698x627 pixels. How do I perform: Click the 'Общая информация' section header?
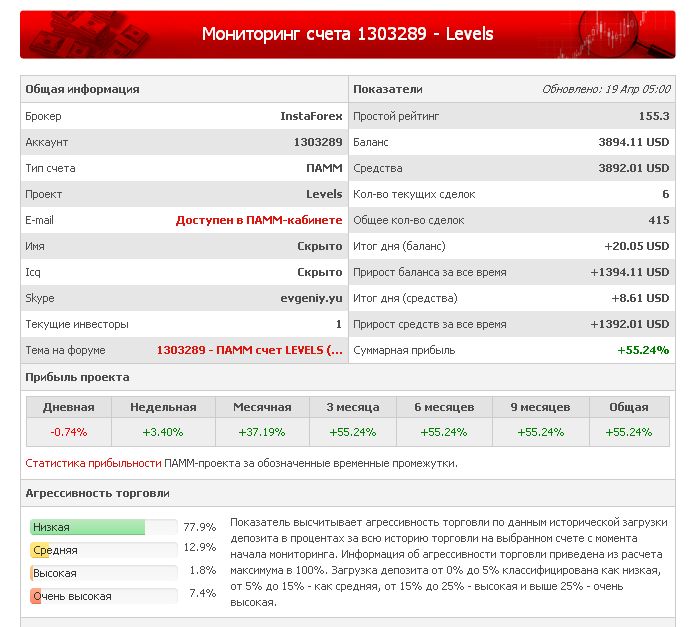[x=82, y=89]
